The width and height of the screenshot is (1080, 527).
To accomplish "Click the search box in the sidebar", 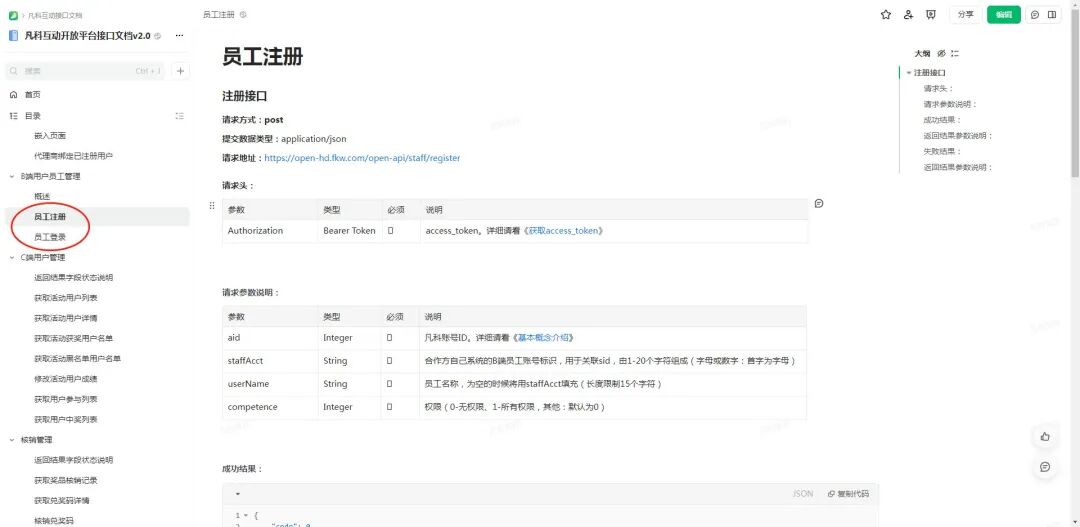I will tap(85, 70).
